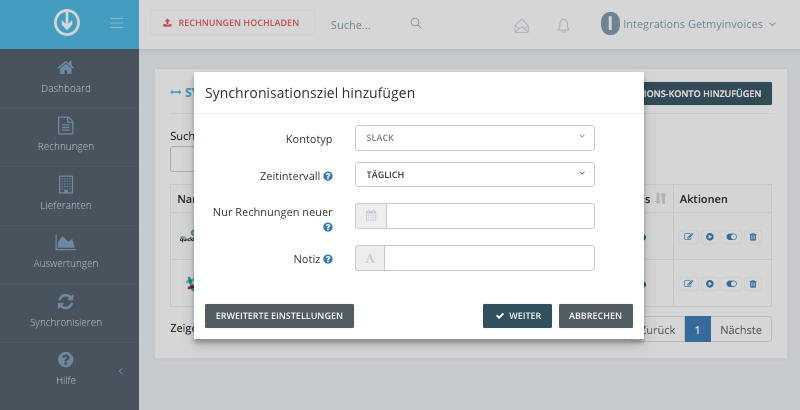The height and width of the screenshot is (410, 800).
Task: Click delete trash icon in first row
Action: pos(753,237)
